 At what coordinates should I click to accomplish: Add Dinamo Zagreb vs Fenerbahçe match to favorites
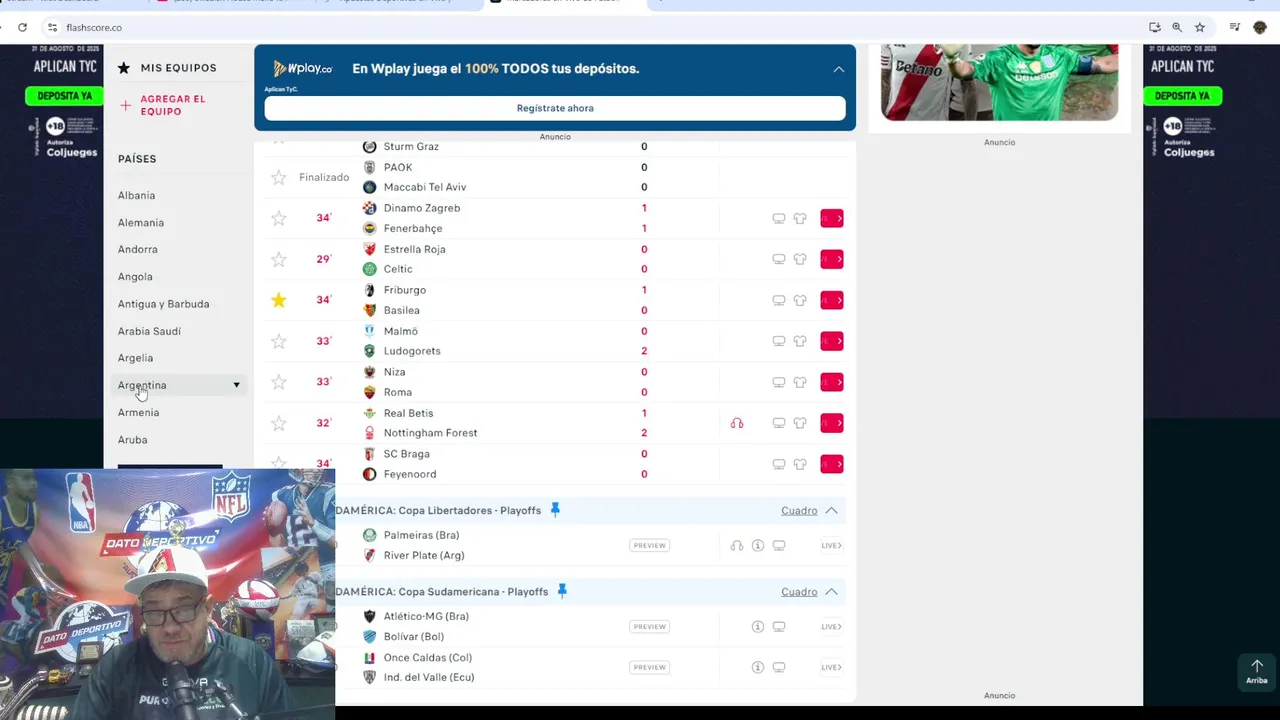[x=279, y=218]
